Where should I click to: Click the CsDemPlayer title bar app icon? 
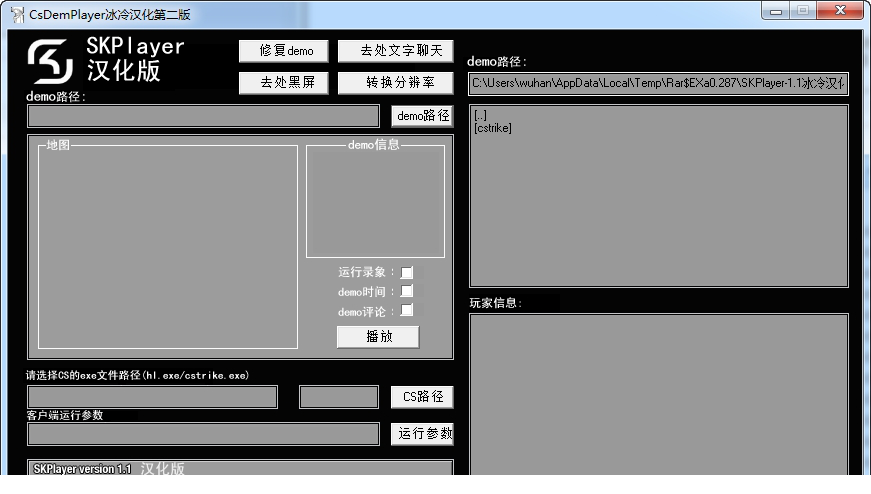pyautogui.click(x=18, y=14)
